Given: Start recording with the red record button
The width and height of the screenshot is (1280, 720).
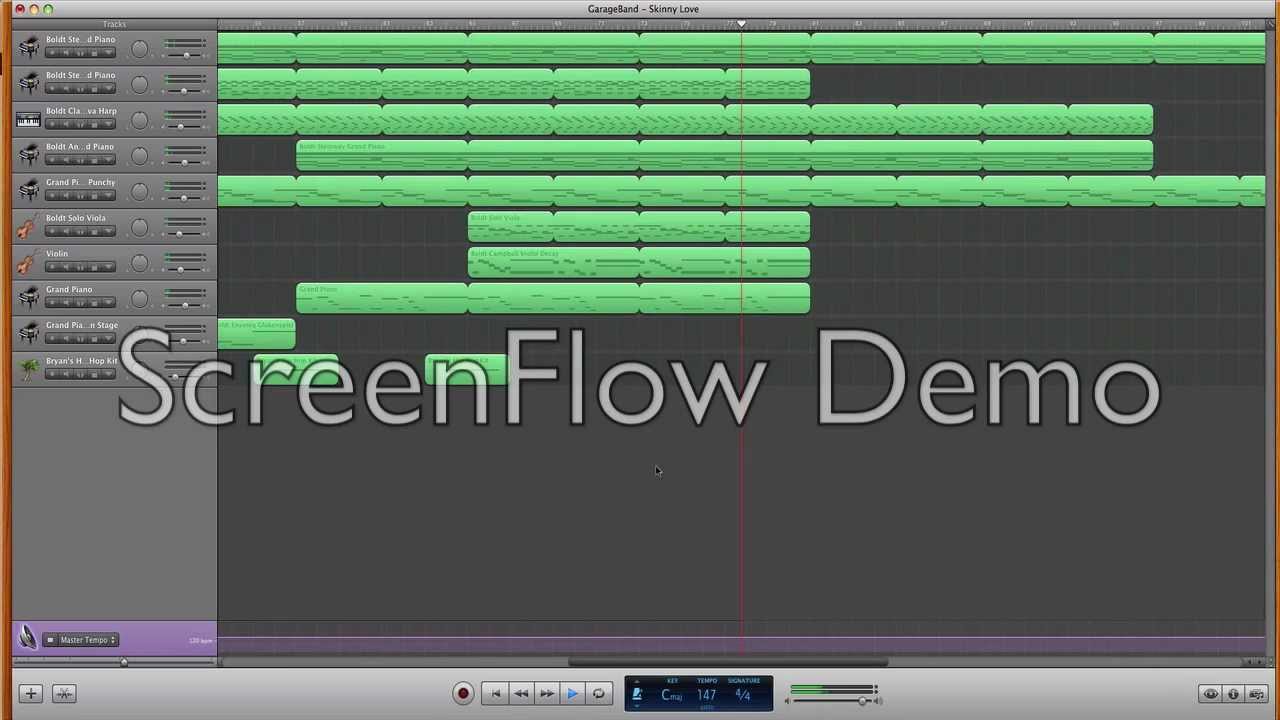Looking at the screenshot, I should (x=463, y=693).
